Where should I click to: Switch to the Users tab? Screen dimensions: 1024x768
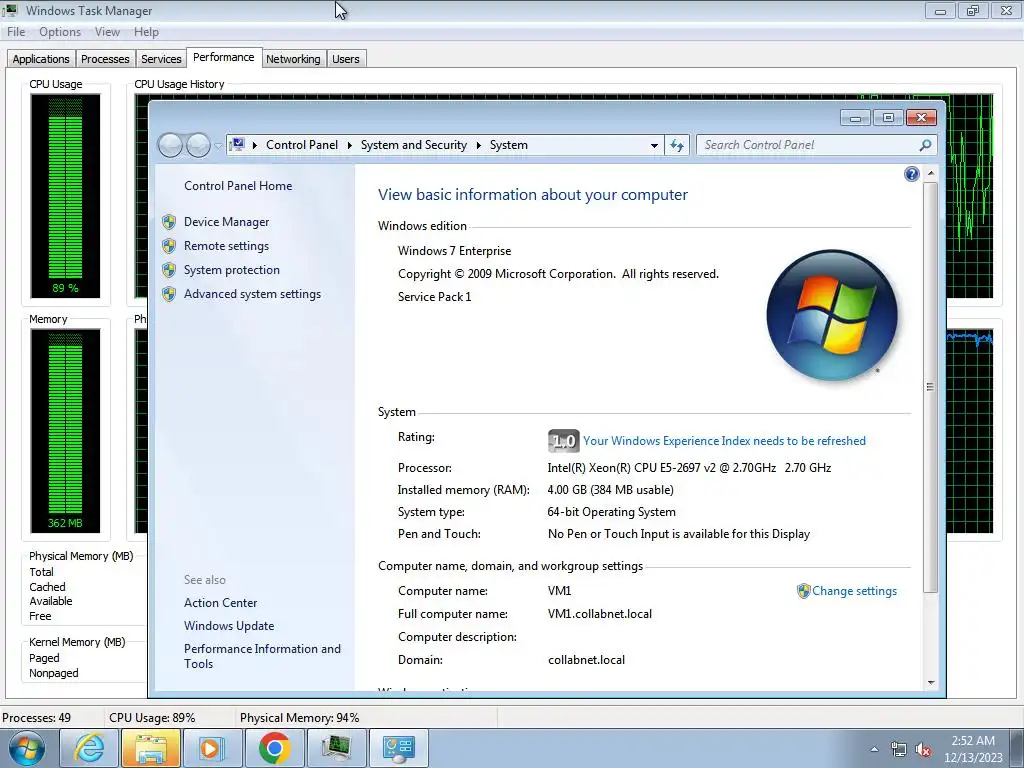[345, 59]
